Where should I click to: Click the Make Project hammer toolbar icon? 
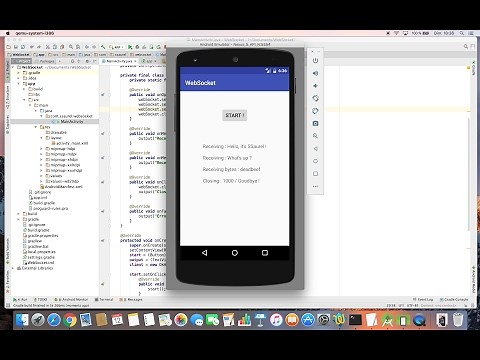pyautogui.click(x=103, y=47)
